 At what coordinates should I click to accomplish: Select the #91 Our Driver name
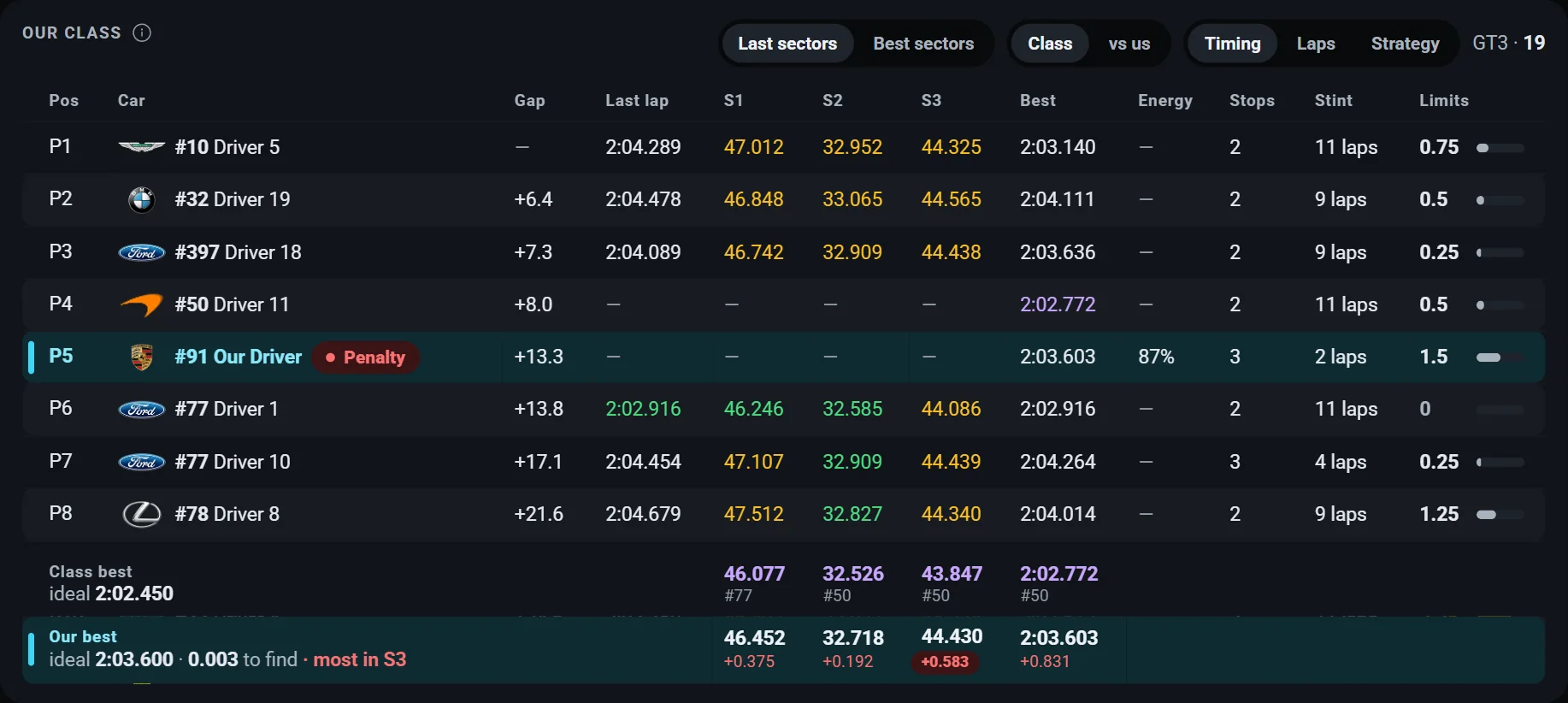pos(239,357)
